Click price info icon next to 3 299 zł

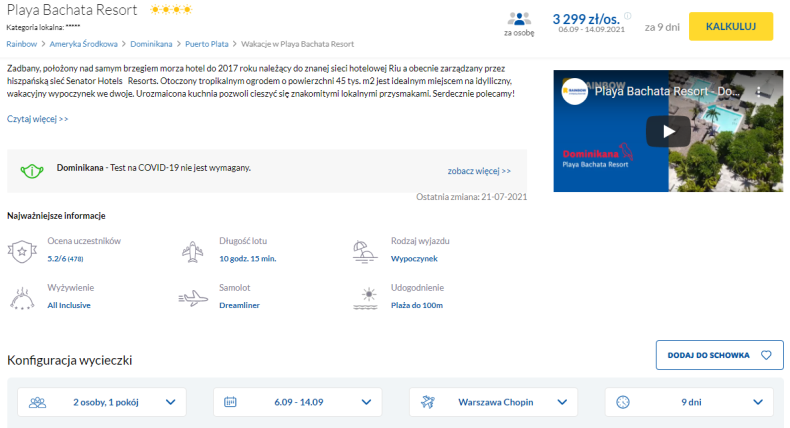click(628, 16)
